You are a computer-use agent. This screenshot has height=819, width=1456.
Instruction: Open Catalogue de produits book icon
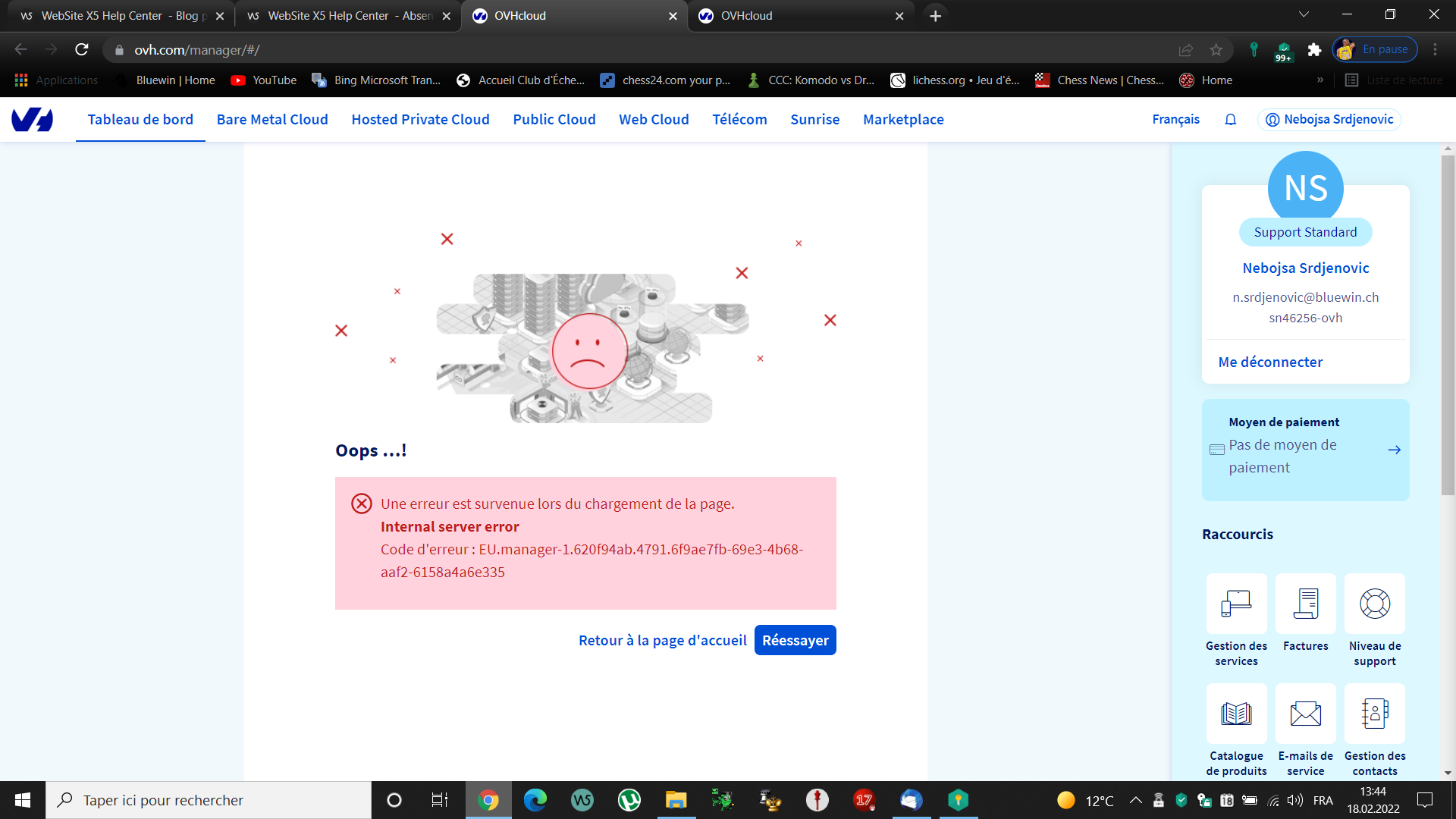(x=1236, y=714)
